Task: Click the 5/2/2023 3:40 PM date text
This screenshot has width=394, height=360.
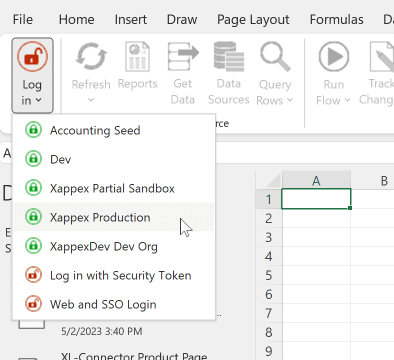Action: pyautogui.click(x=102, y=331)
